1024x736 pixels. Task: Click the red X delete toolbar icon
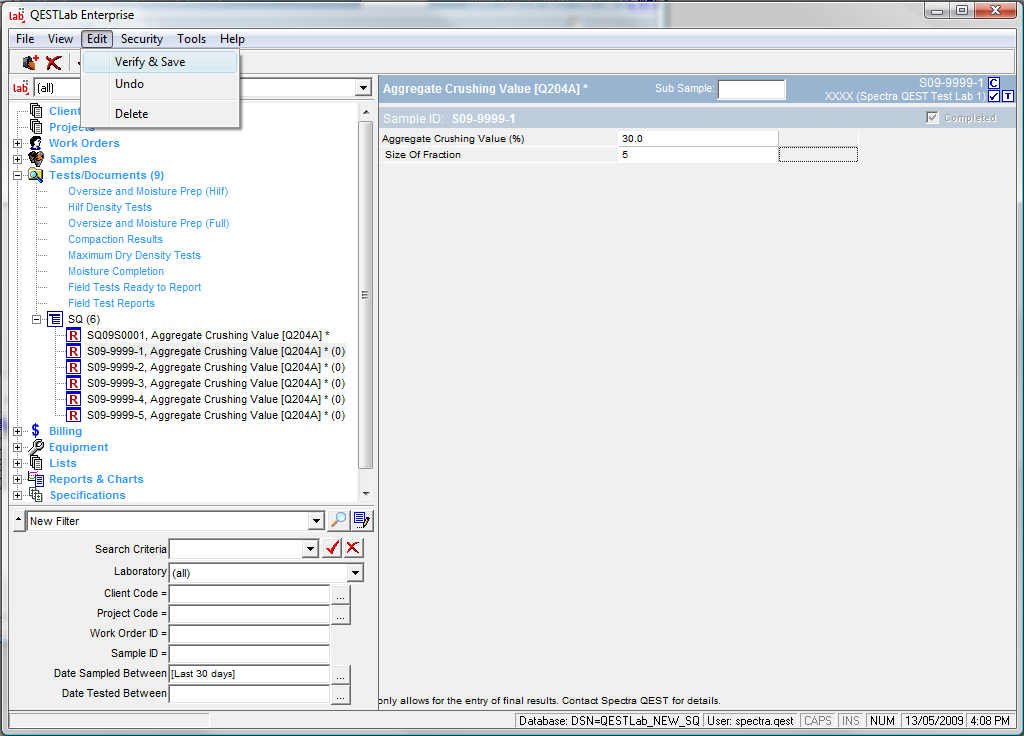coord(54,63)
